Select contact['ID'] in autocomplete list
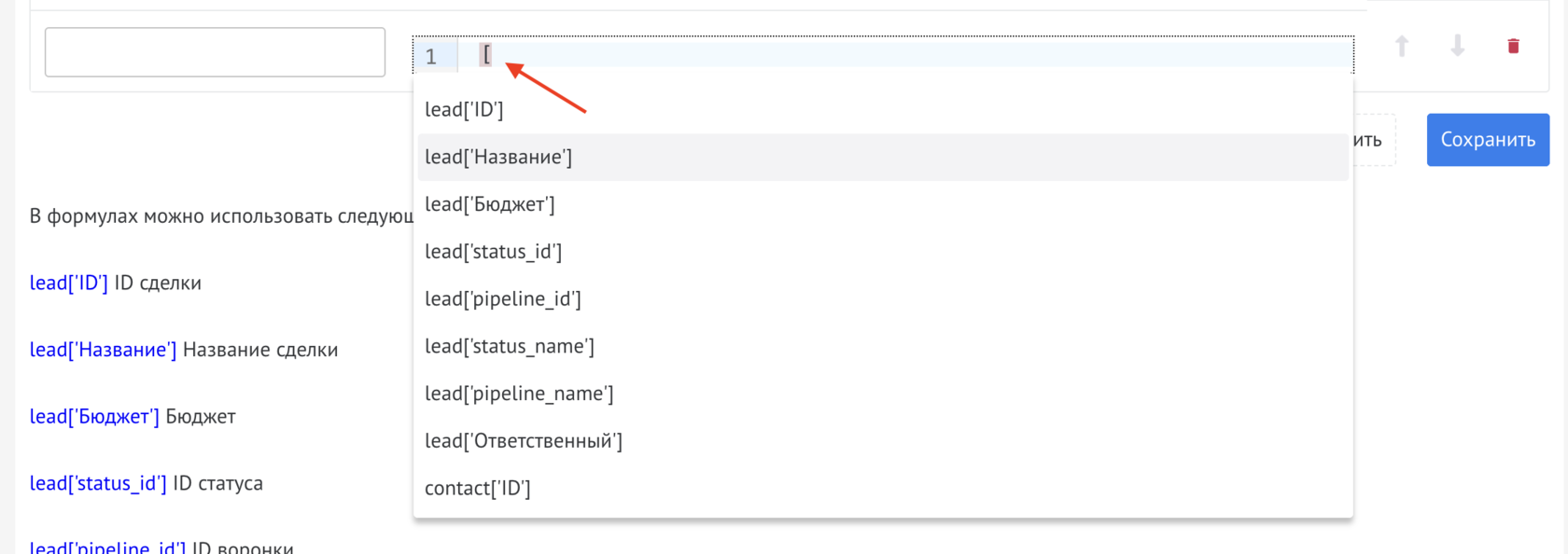The image size is (1568, 554). coord(477,489)
